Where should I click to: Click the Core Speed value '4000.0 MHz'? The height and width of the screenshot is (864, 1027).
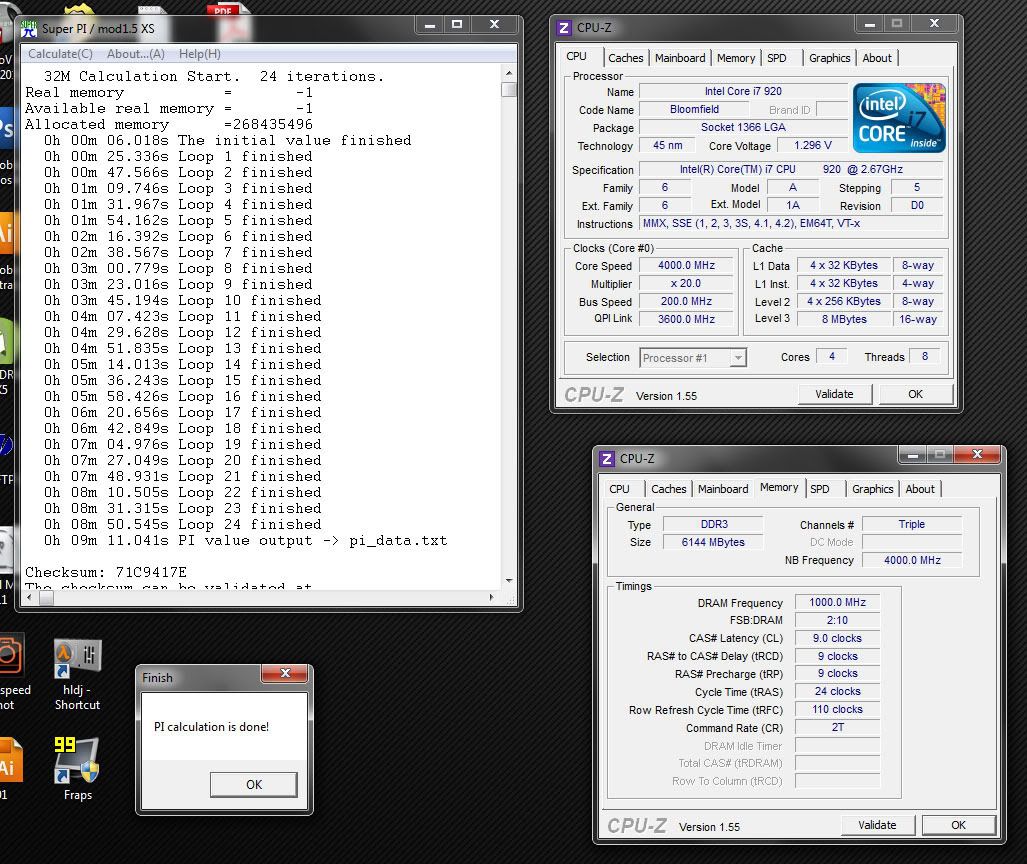click(686, 265)
